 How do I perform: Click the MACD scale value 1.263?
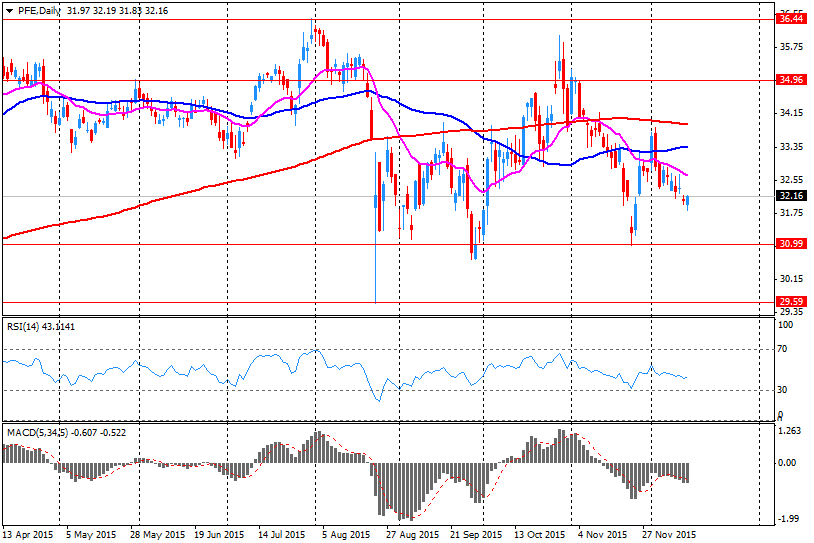click(x=790, y=431)
